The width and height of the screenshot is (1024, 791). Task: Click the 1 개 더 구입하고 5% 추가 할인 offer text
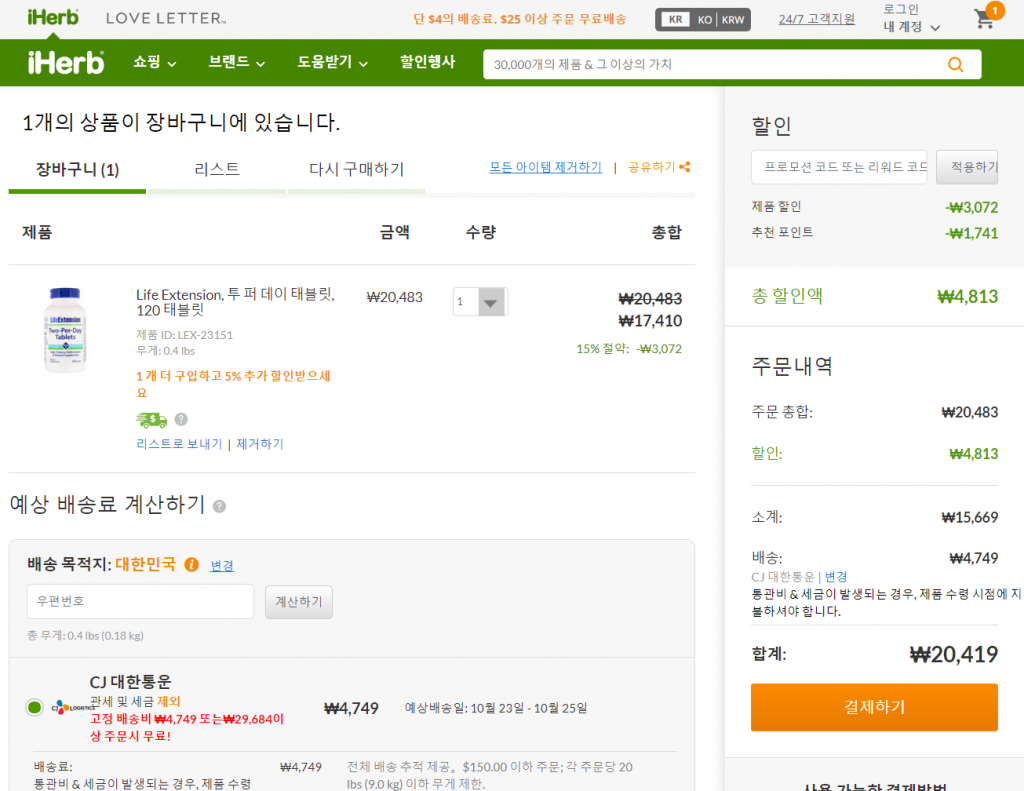coord(233,384)
